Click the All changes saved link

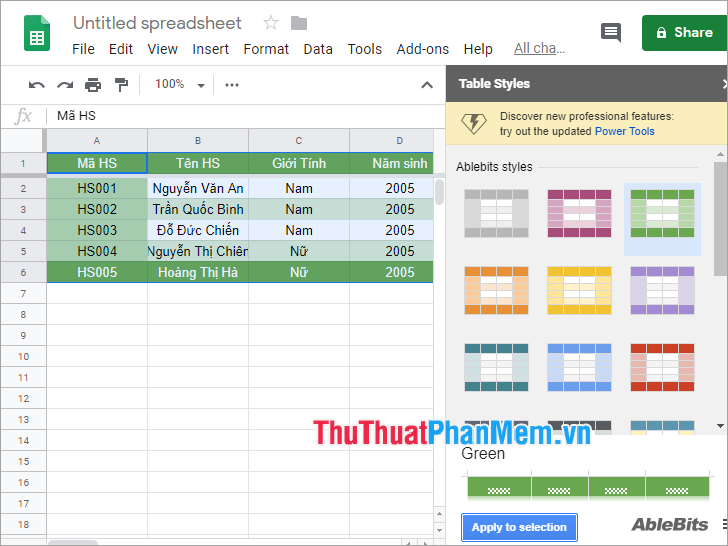point(539,48)
